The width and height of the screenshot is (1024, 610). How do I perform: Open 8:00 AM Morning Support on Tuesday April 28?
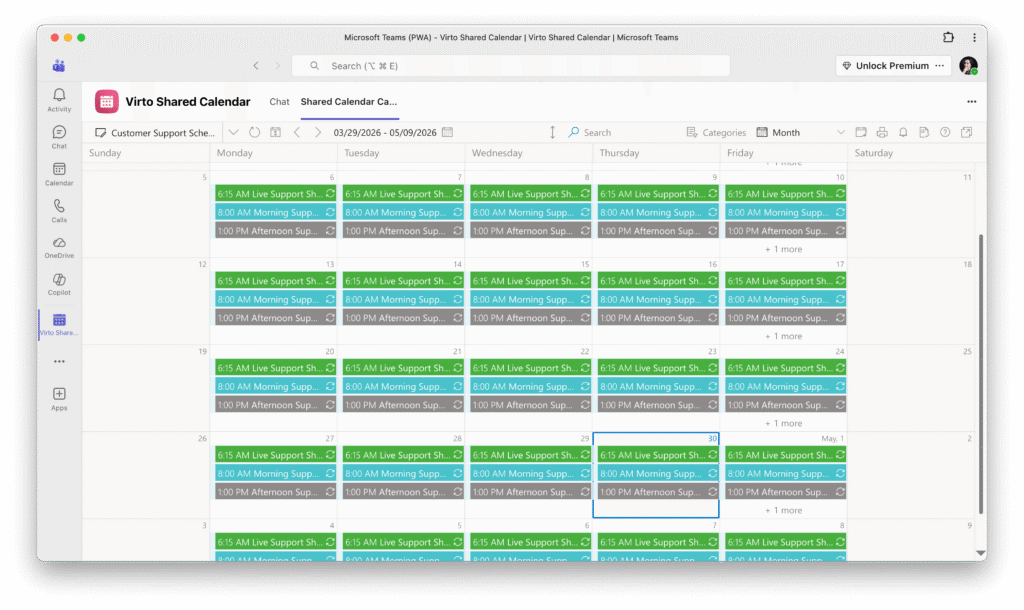[403, 473]
